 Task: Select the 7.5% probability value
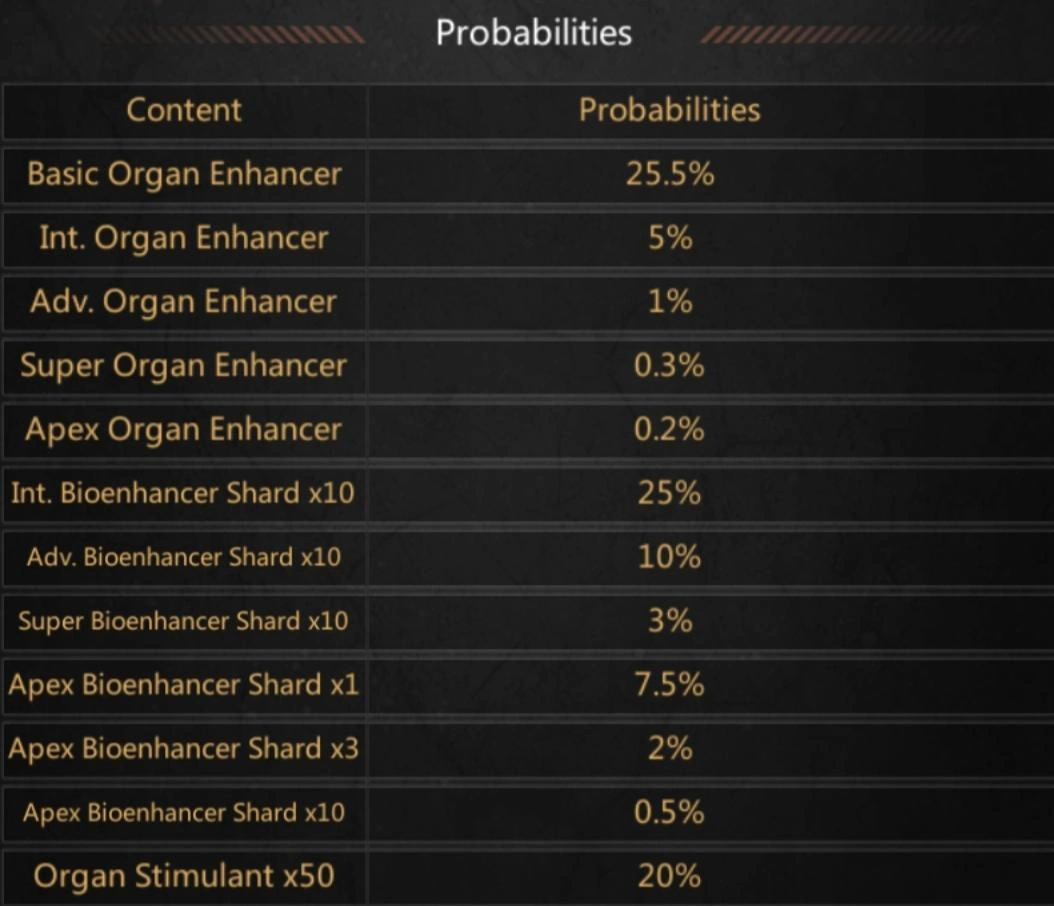(x=670, y=685)
